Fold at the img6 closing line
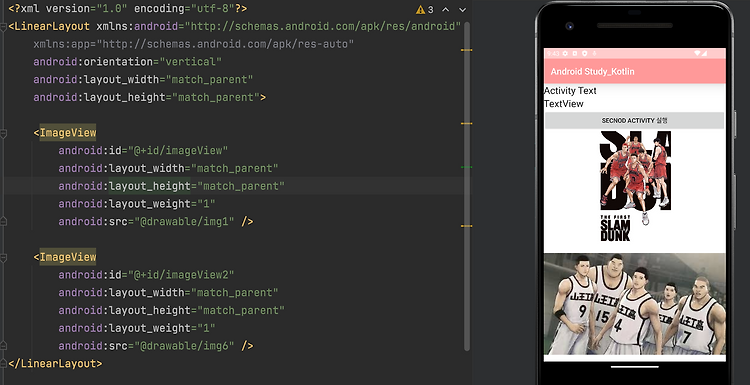Screen dimensions: 750x385 coord(3,346)
